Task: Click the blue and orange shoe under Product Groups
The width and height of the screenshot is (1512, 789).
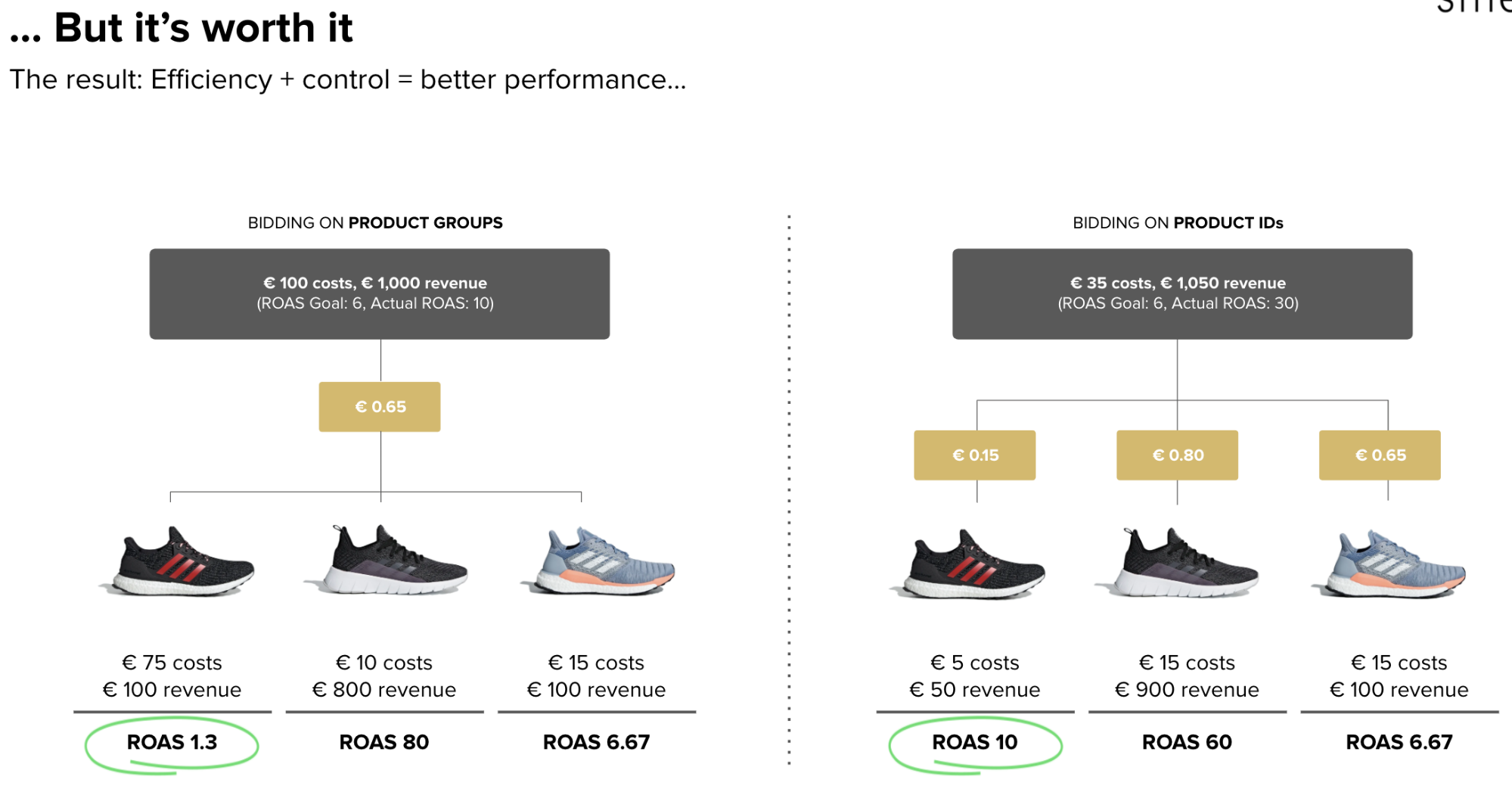Action: click(x=598, y=564)
